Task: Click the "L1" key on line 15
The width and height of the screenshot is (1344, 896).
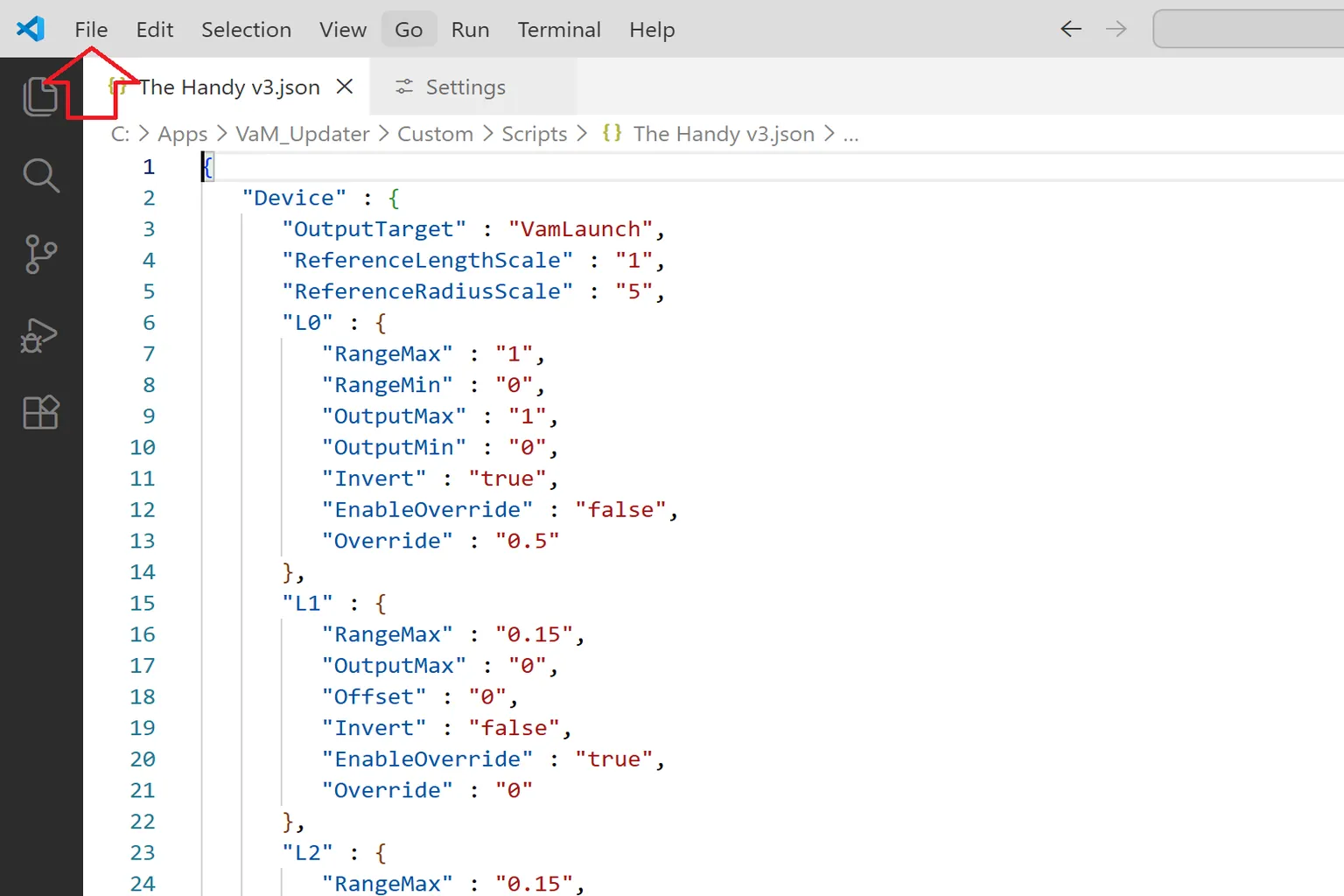Action: tap(307, 604)
